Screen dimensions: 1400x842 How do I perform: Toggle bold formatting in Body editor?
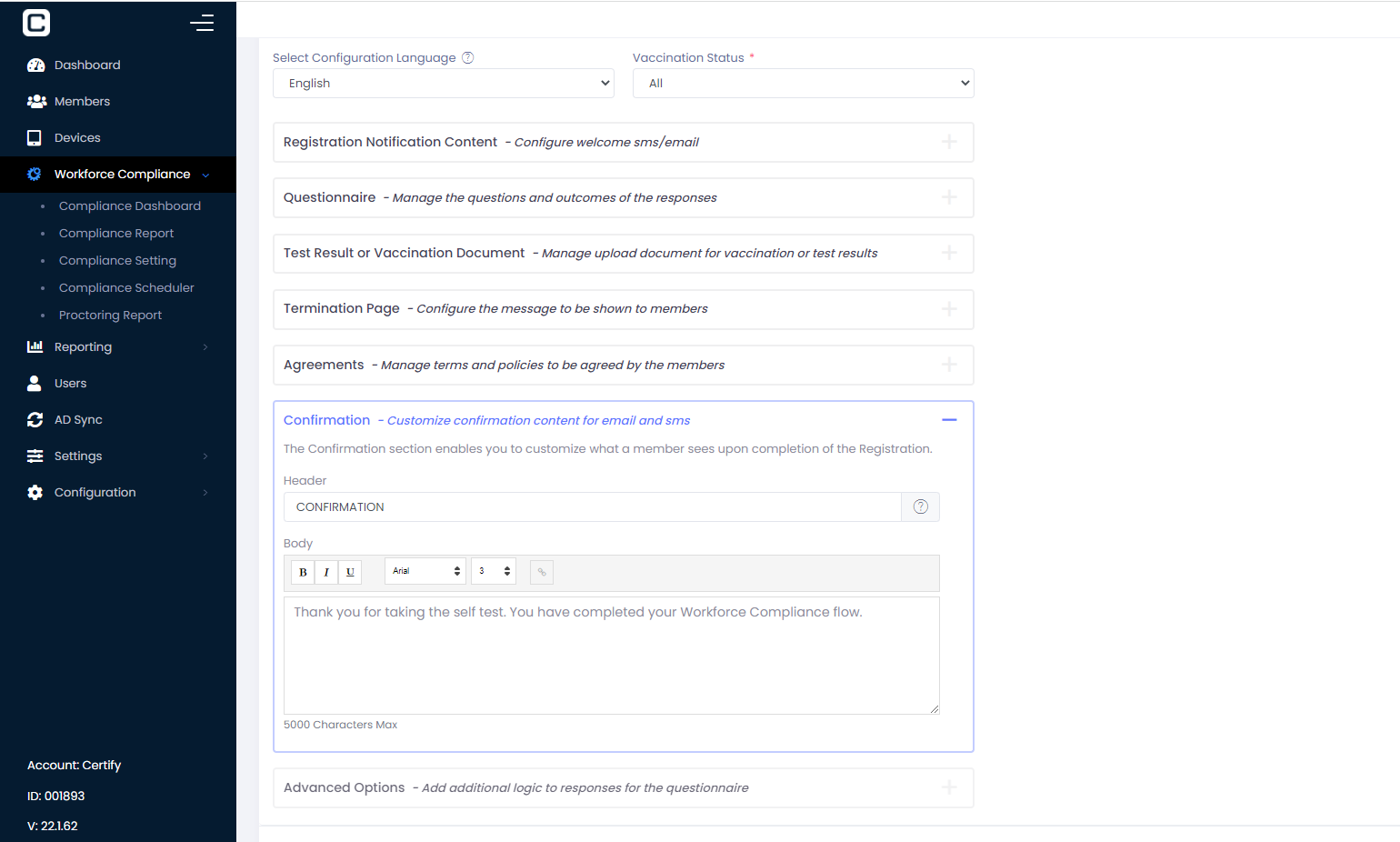click(x=303, y=572)
